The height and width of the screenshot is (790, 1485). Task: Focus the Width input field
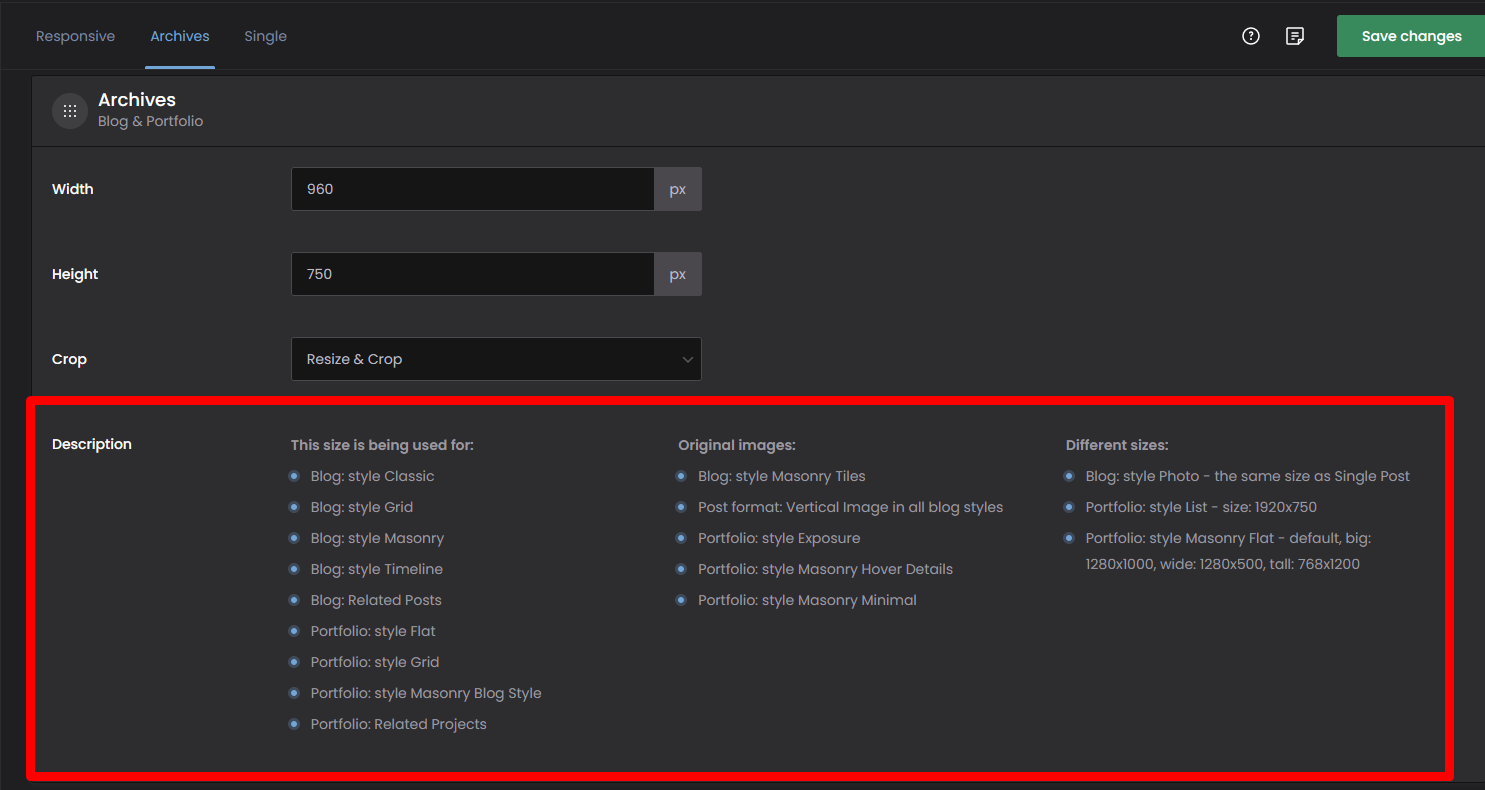click(x=473, y=189)
